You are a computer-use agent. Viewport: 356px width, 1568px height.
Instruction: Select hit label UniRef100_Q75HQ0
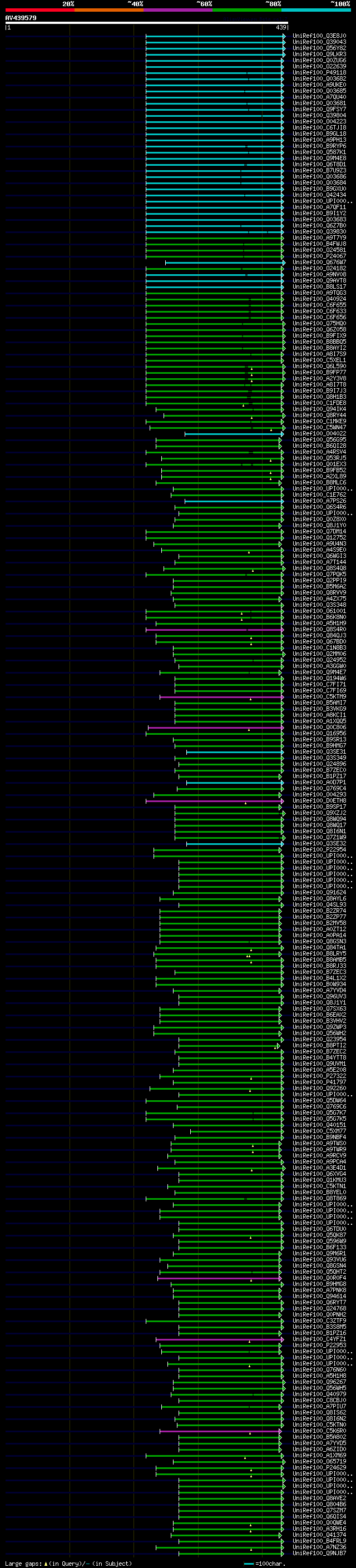[319, 324]
